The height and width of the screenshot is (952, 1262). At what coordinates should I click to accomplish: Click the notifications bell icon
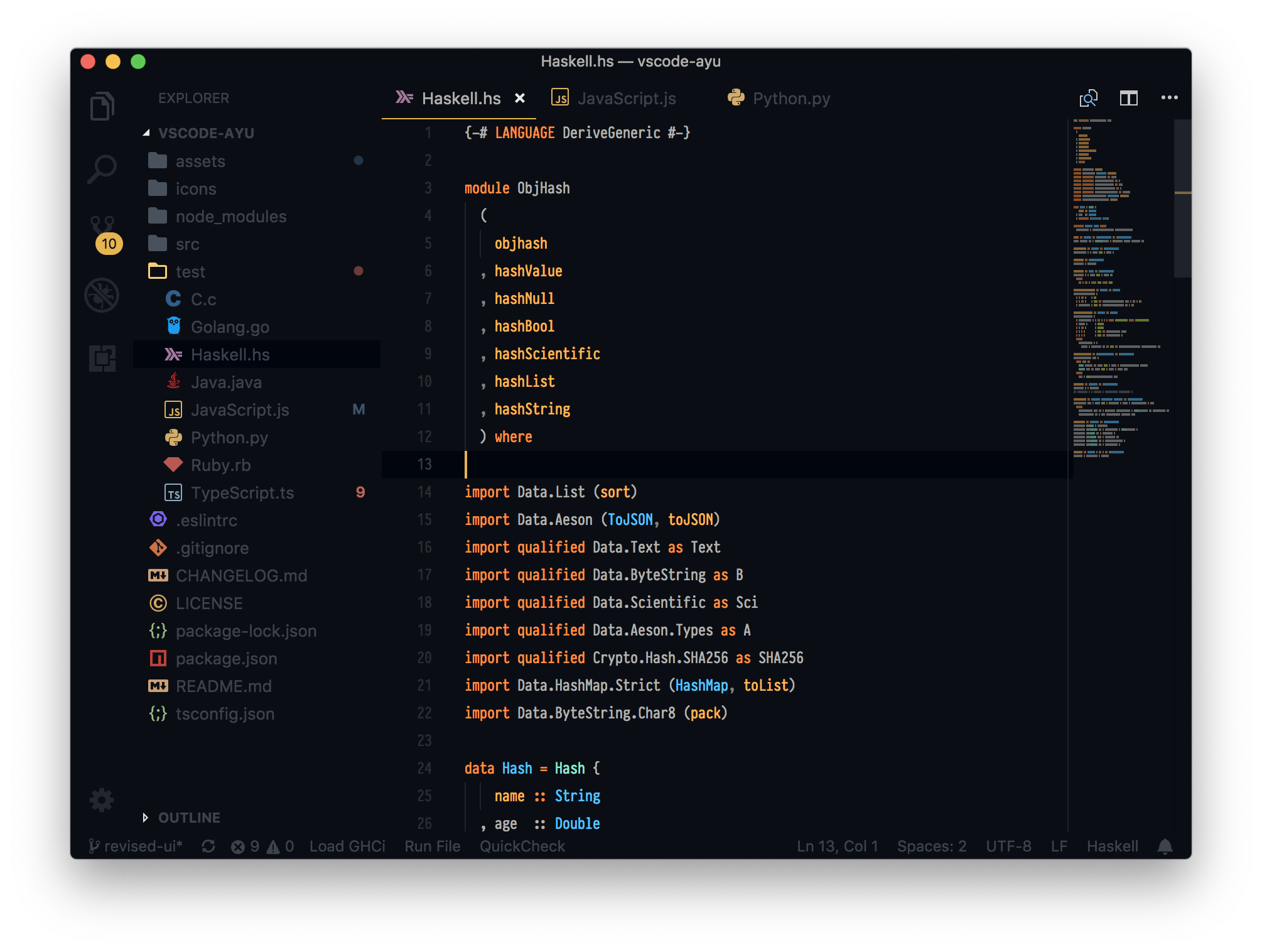pyautogui.click(x=1165, y=847)
